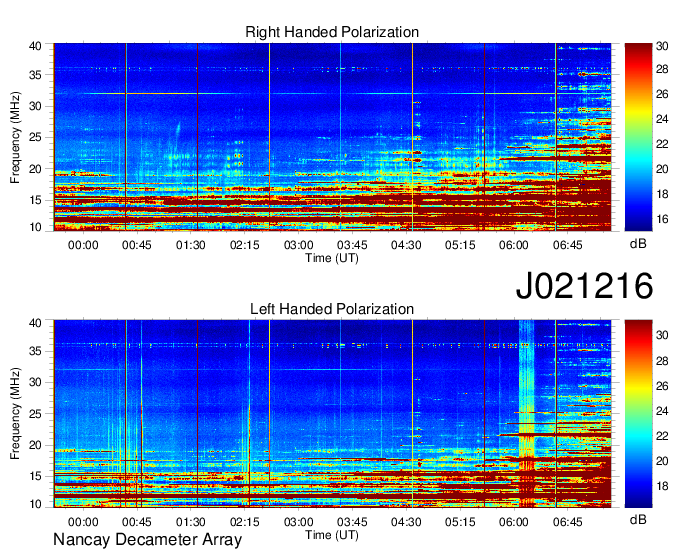Image resolution: width=680 pixels, height=552 pixels.
Task: Click Frequency (MHz) label of Left Handed plot
Action: tap(15, 414)
